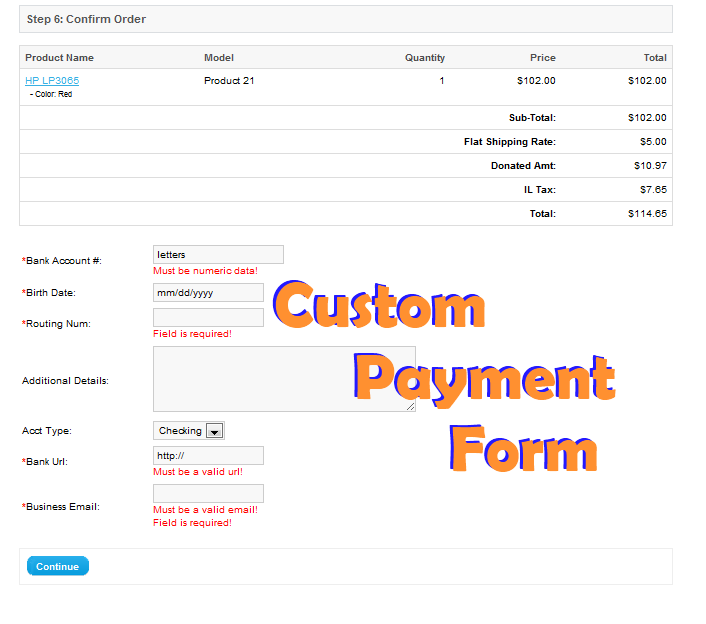Click the Additional Details text area
Screen dimensions: 706x624
(284, 379)
